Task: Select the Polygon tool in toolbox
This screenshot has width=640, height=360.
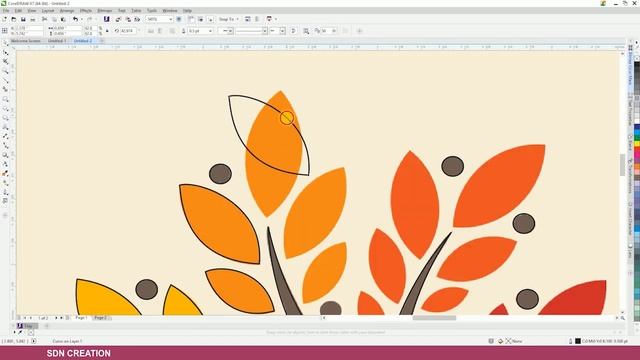Action: [5, 118]
